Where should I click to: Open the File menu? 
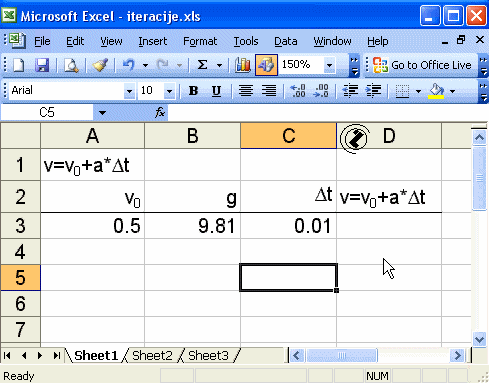pos(42,41)
